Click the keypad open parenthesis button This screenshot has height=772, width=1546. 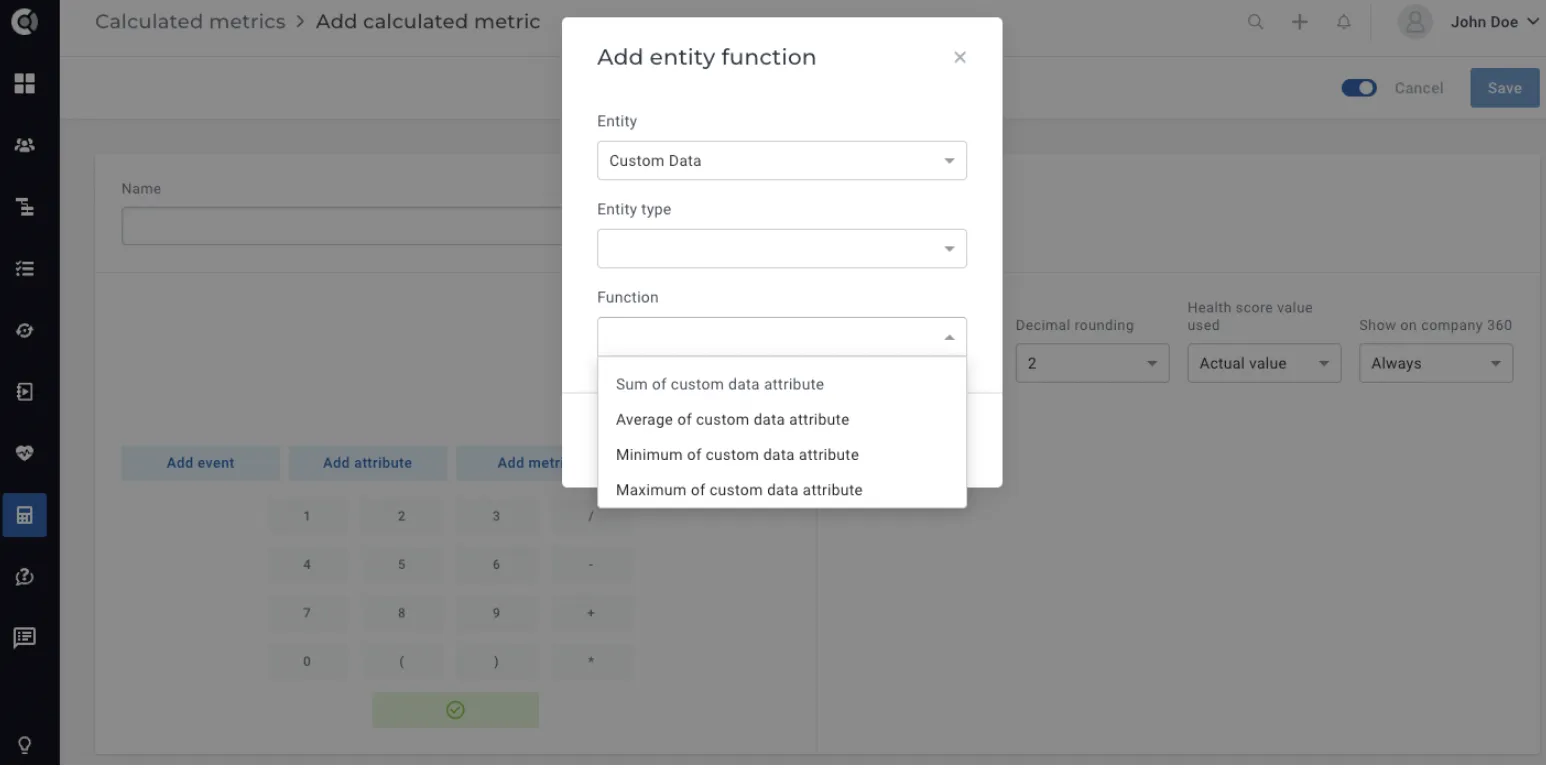tap(401, 662)
